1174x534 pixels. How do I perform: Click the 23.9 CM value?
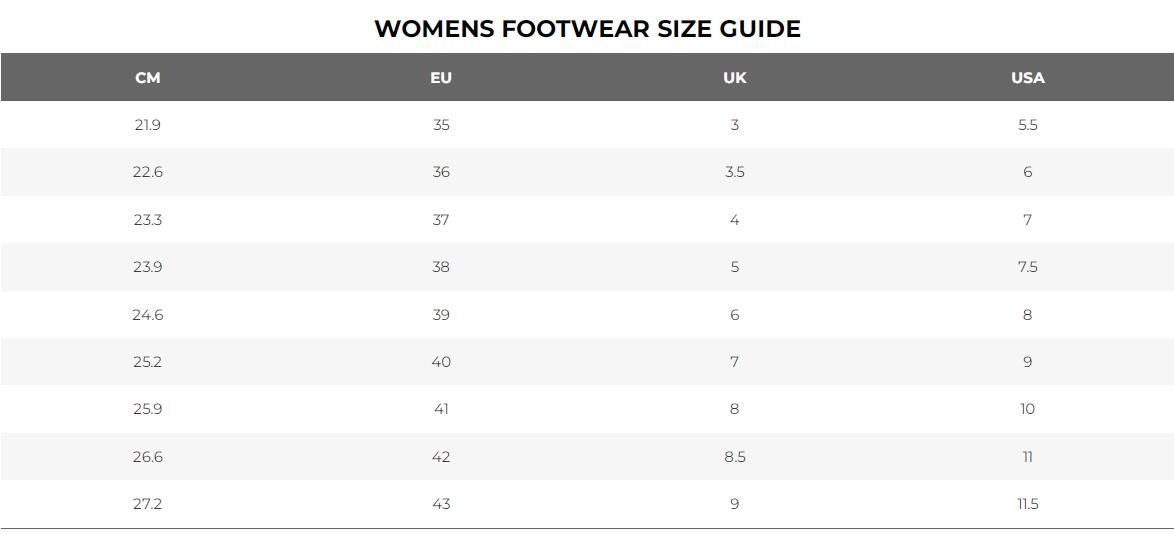[147, 267]
